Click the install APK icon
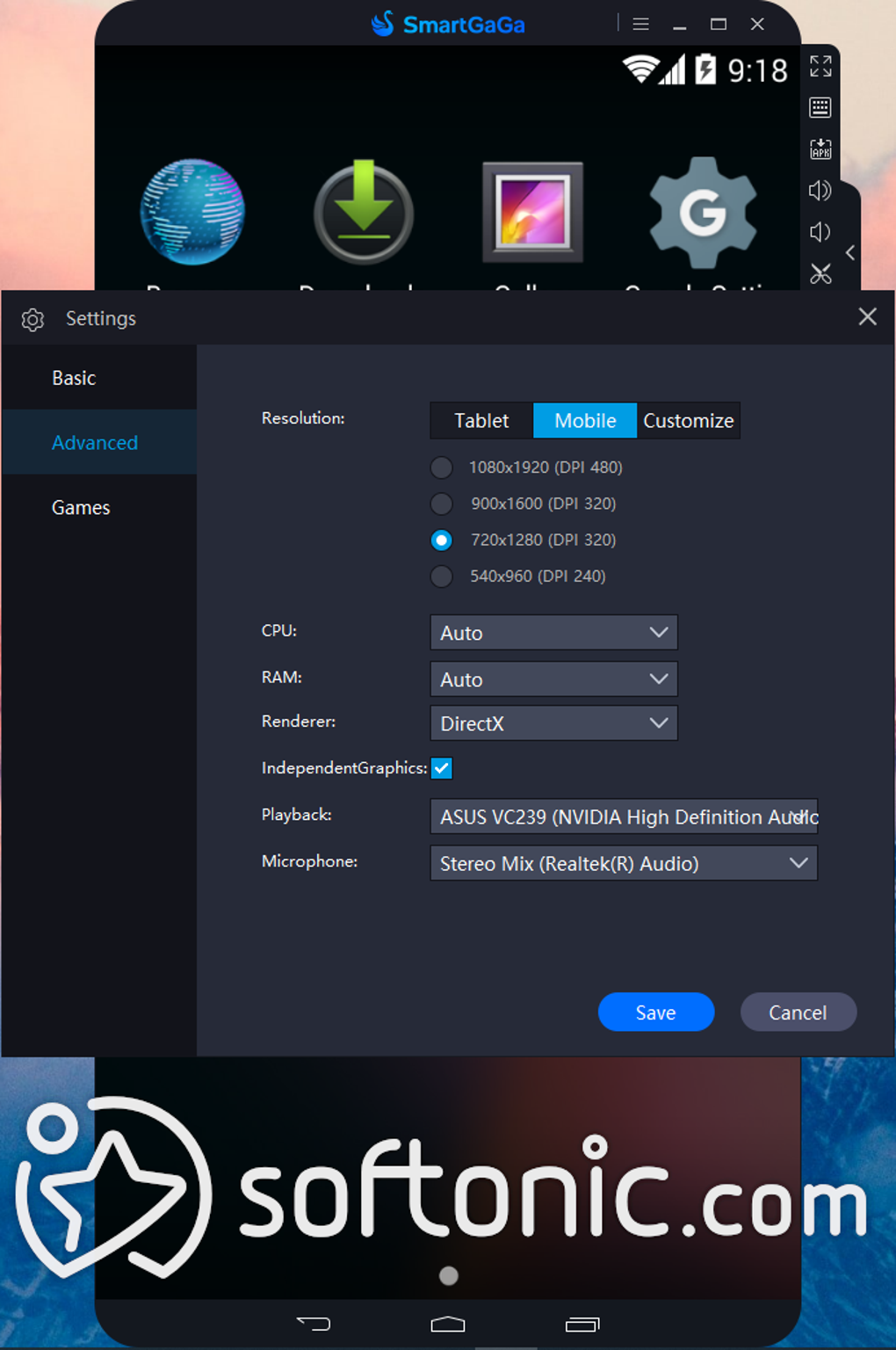The width and height of the screenshot is (896, 1350). [x=820, y=149]
